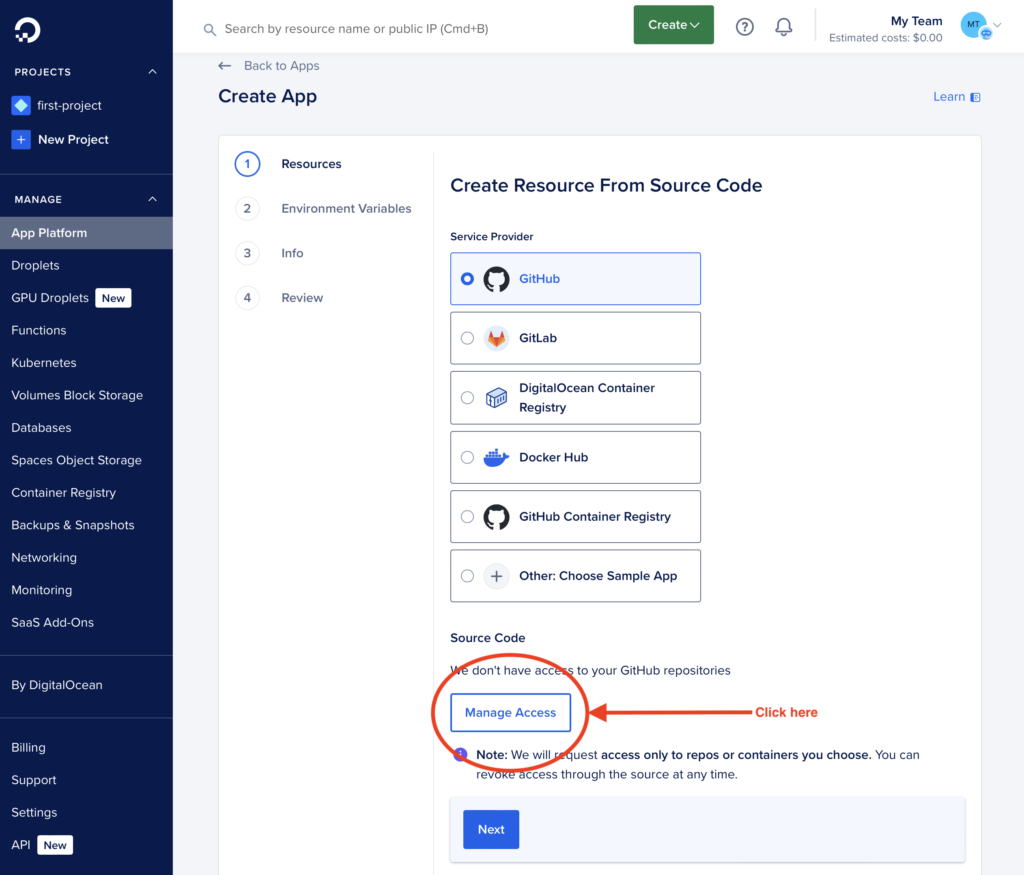Image resolution: width=1024 pixels, height=875 pixels.
Task: Open first-project in sidebar
Action: 69,105
